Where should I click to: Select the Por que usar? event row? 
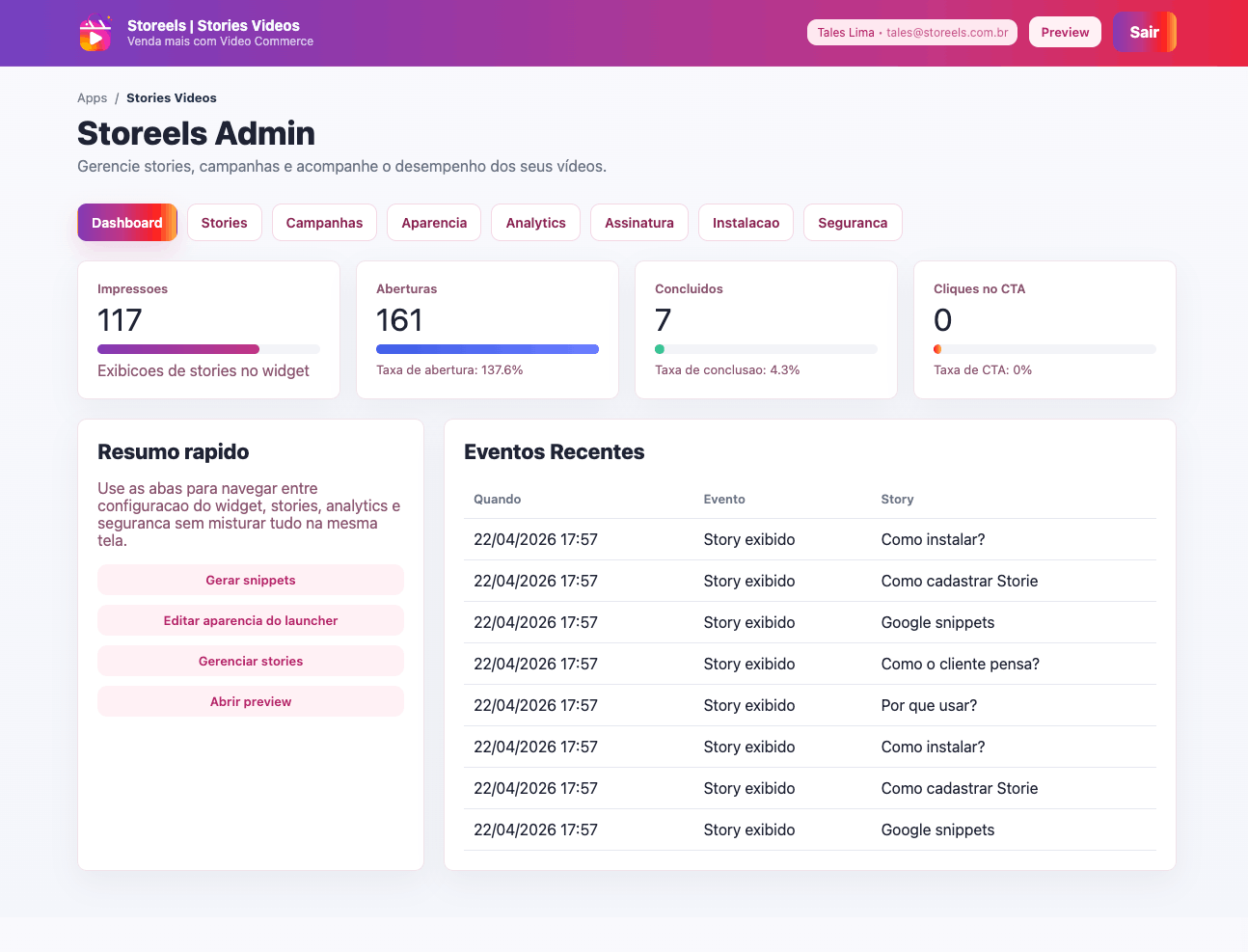coord(809,705)
